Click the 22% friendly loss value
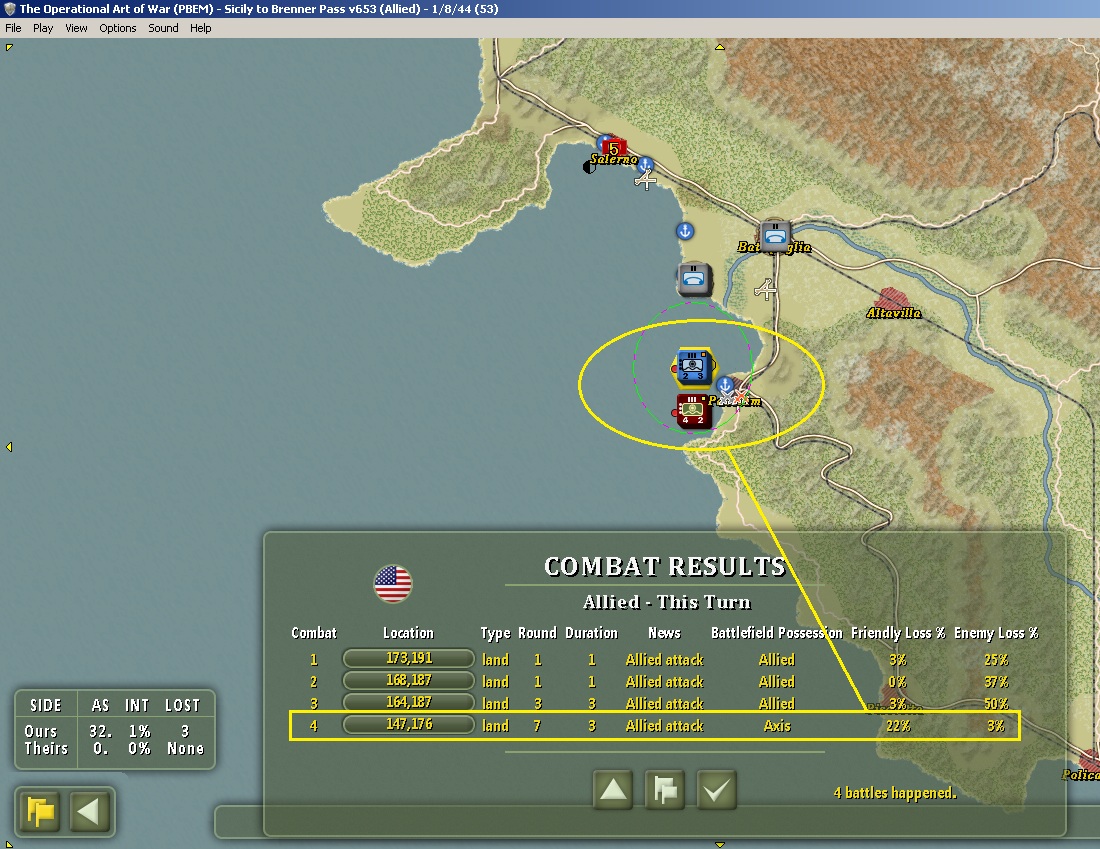 898,726
